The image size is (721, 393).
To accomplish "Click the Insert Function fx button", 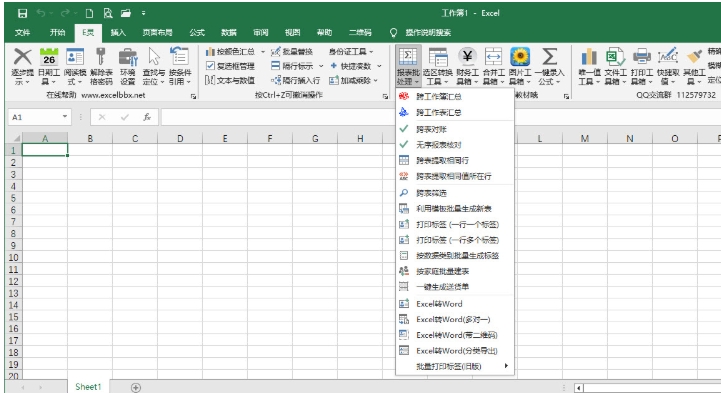I will click(x=147, y=117).
